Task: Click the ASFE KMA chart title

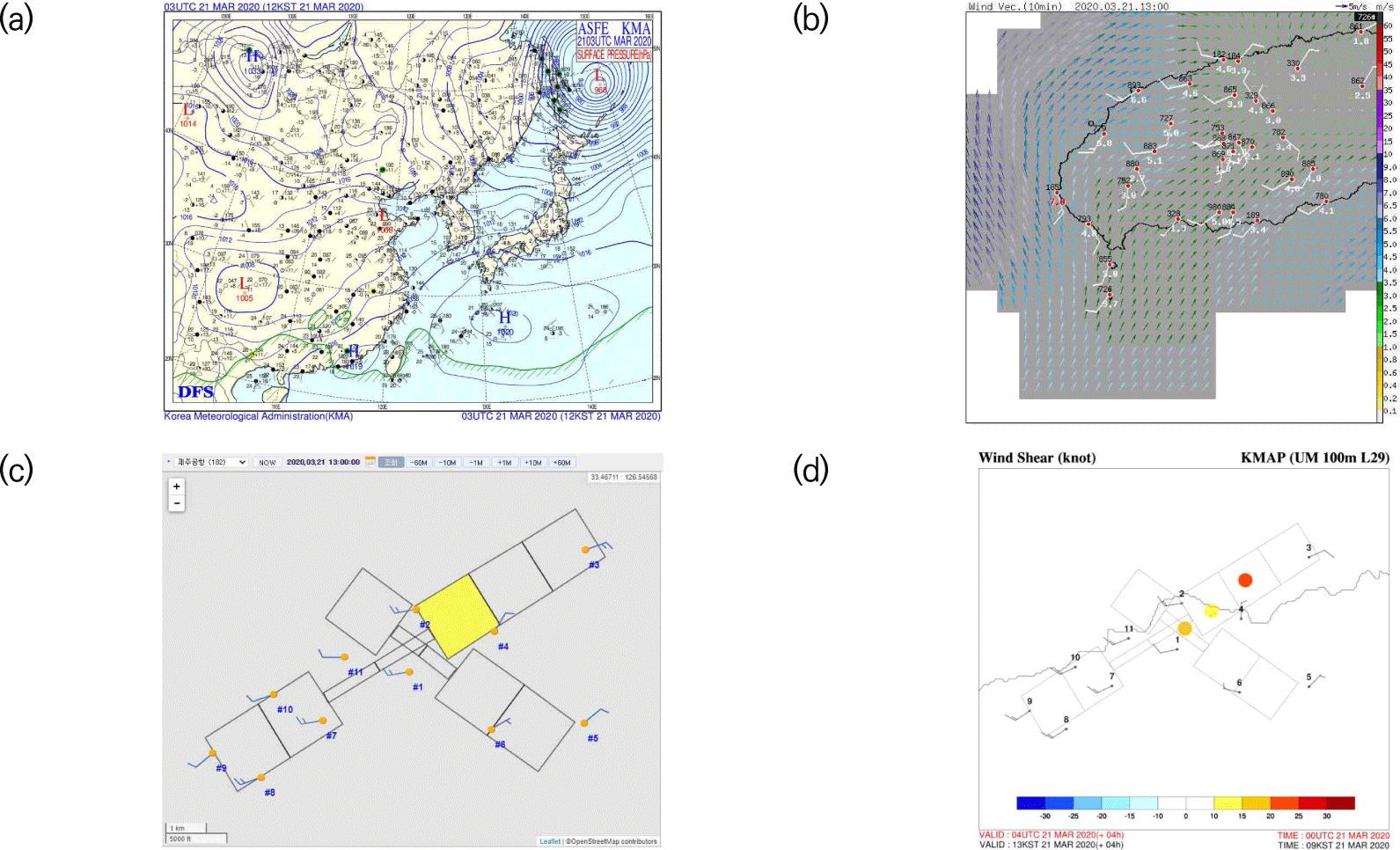Action: [x=613, y=29]
